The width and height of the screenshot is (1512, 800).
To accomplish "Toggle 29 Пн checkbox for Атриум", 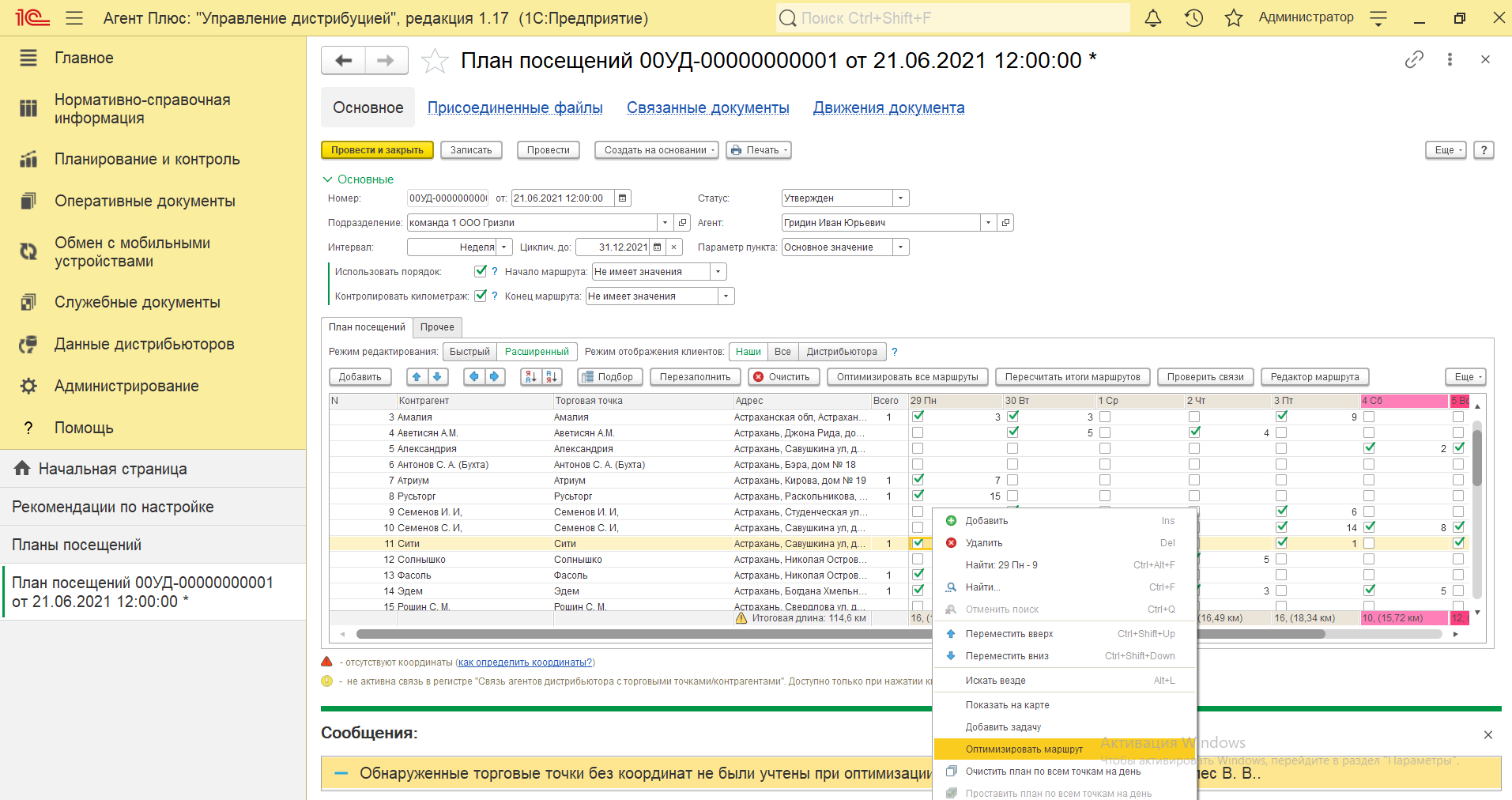I will [x=918, y=480].
